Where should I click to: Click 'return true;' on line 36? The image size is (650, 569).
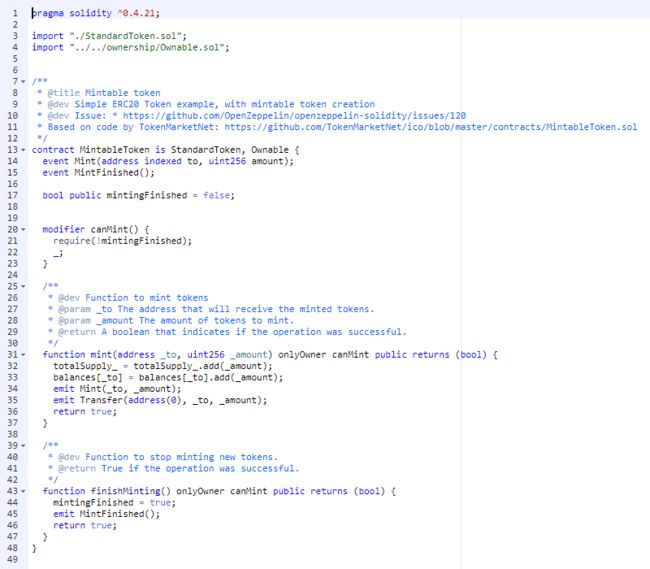(85, 412)
